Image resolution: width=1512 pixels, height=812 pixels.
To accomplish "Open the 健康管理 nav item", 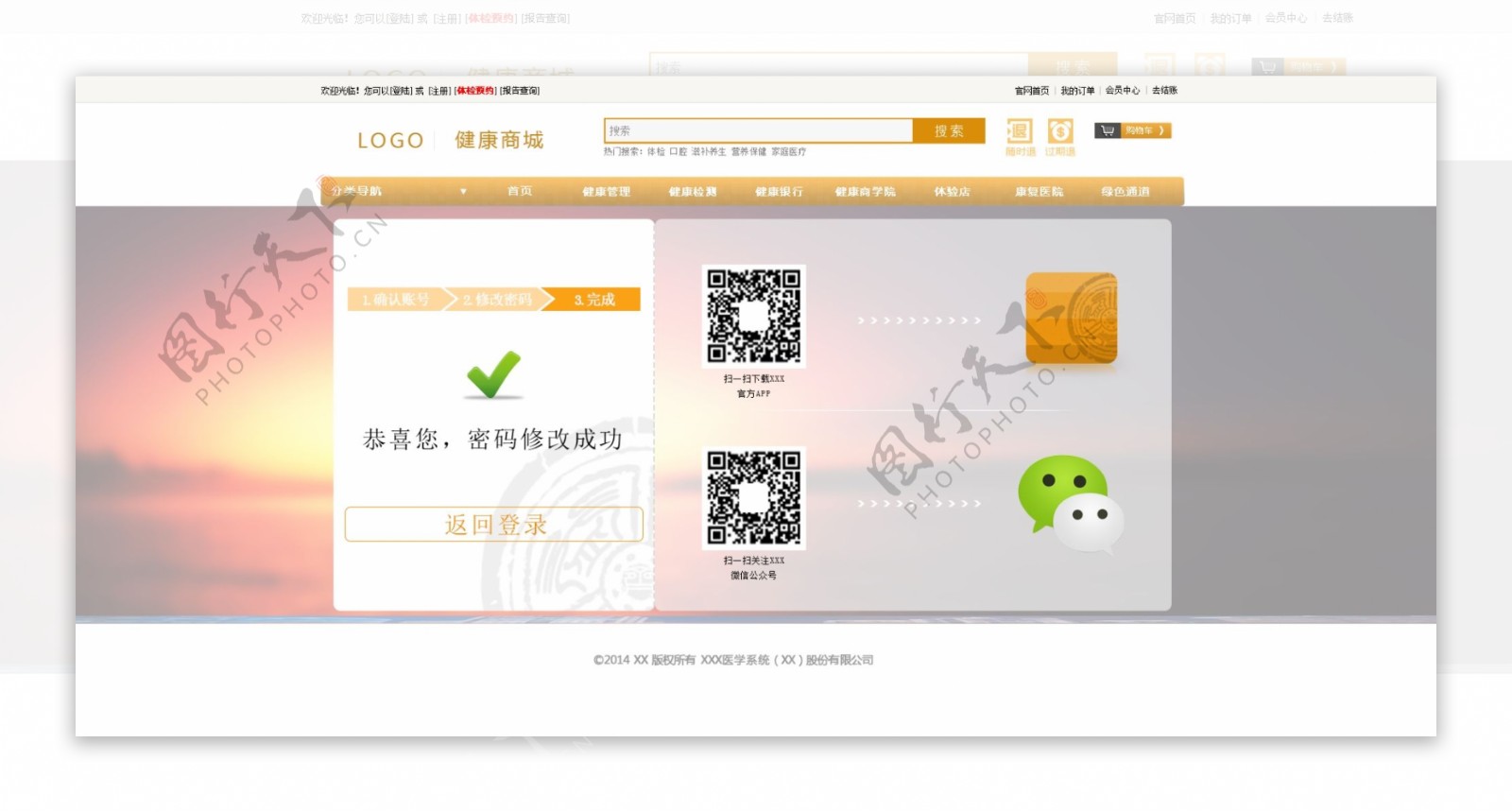I will [x=606, y=191].
